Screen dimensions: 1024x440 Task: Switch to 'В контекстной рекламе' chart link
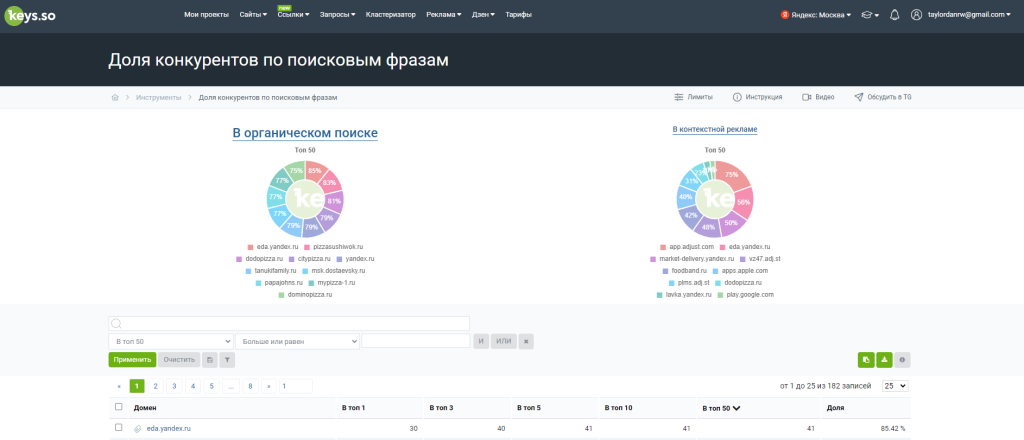(715, 129)
